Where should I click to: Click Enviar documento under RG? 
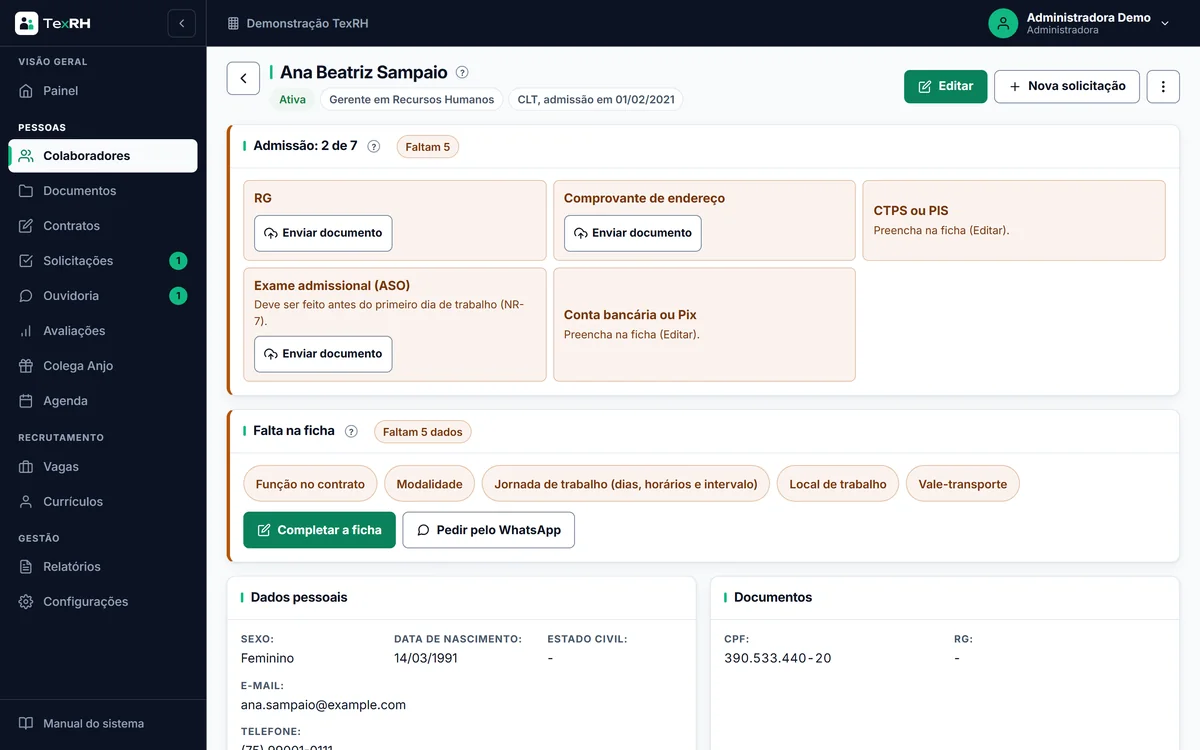tap(323, 233)
